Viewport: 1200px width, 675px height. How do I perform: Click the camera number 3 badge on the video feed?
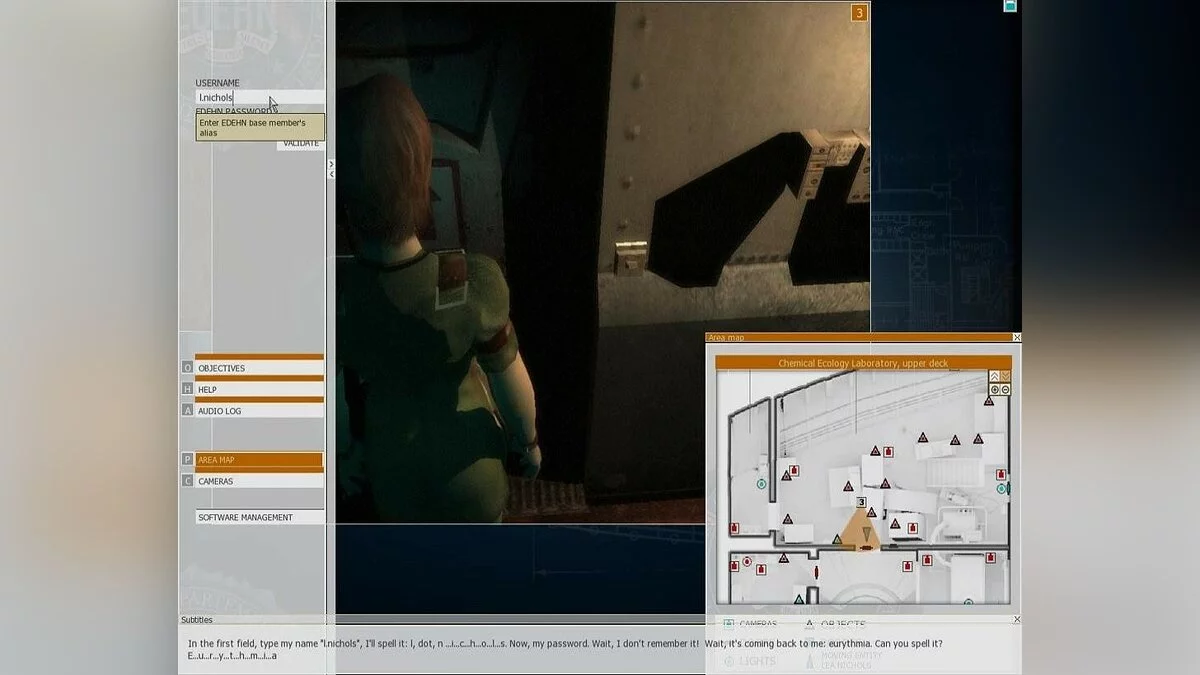(858, 13)
